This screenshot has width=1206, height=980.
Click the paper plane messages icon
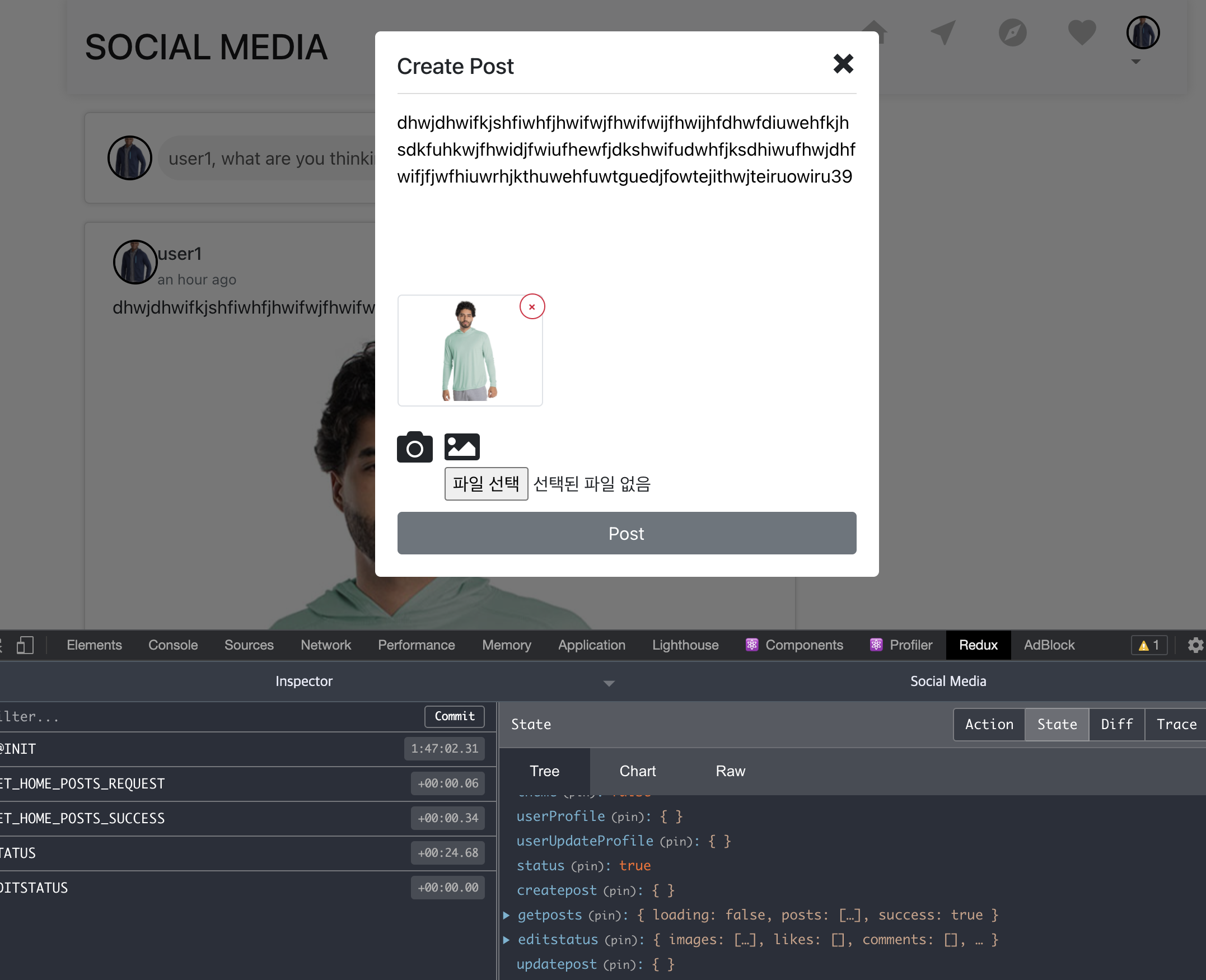point(943,32)
